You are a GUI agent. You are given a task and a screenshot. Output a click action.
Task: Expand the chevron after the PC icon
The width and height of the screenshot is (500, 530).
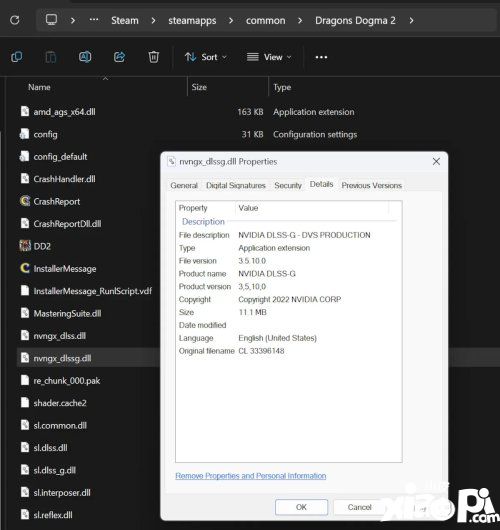click(x=73, y=21)
